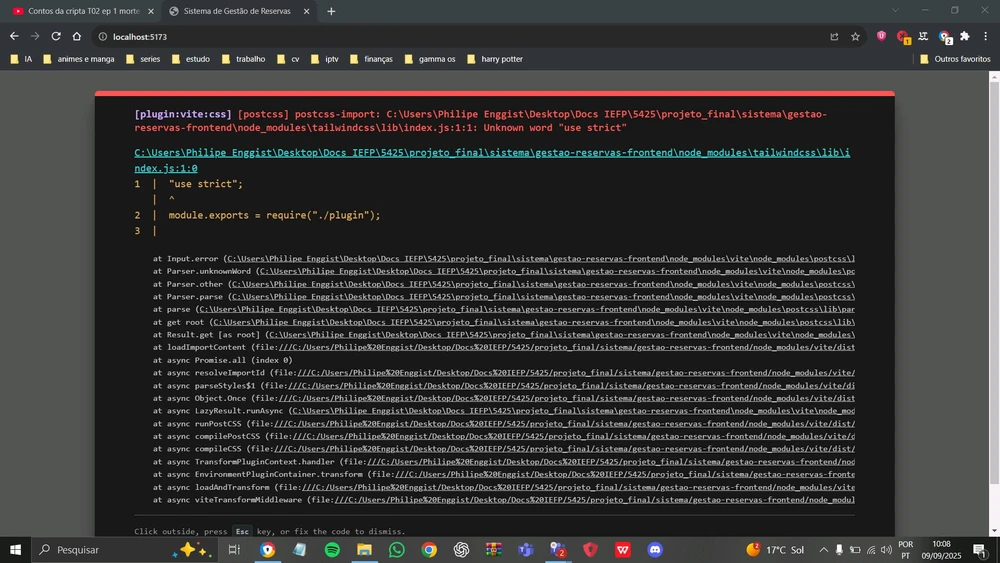Open Microsoft Teams in the taskbar

pyautogui.click(x=526, y=550)
